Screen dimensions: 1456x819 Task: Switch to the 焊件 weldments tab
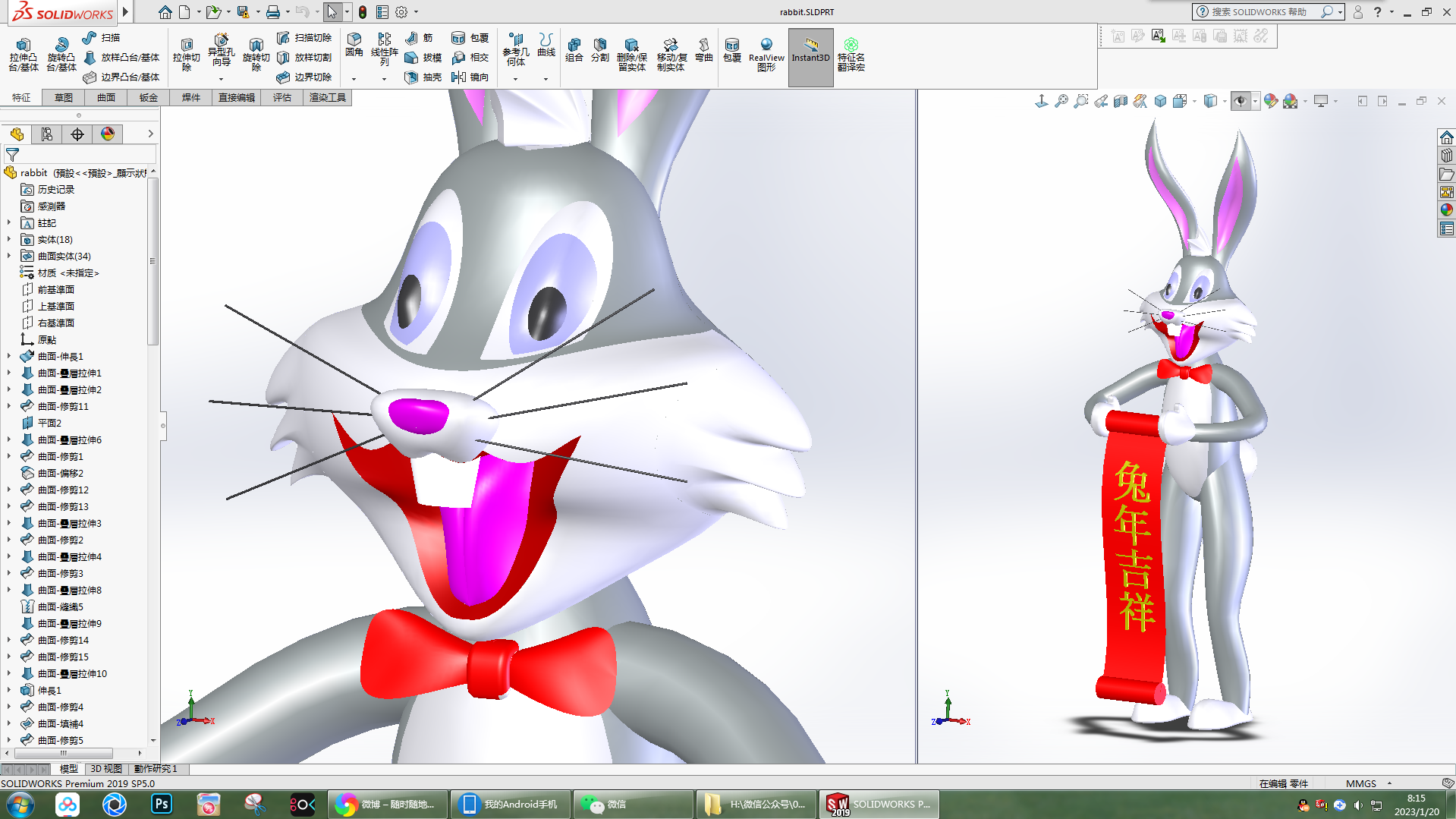[x=191, y=97]
